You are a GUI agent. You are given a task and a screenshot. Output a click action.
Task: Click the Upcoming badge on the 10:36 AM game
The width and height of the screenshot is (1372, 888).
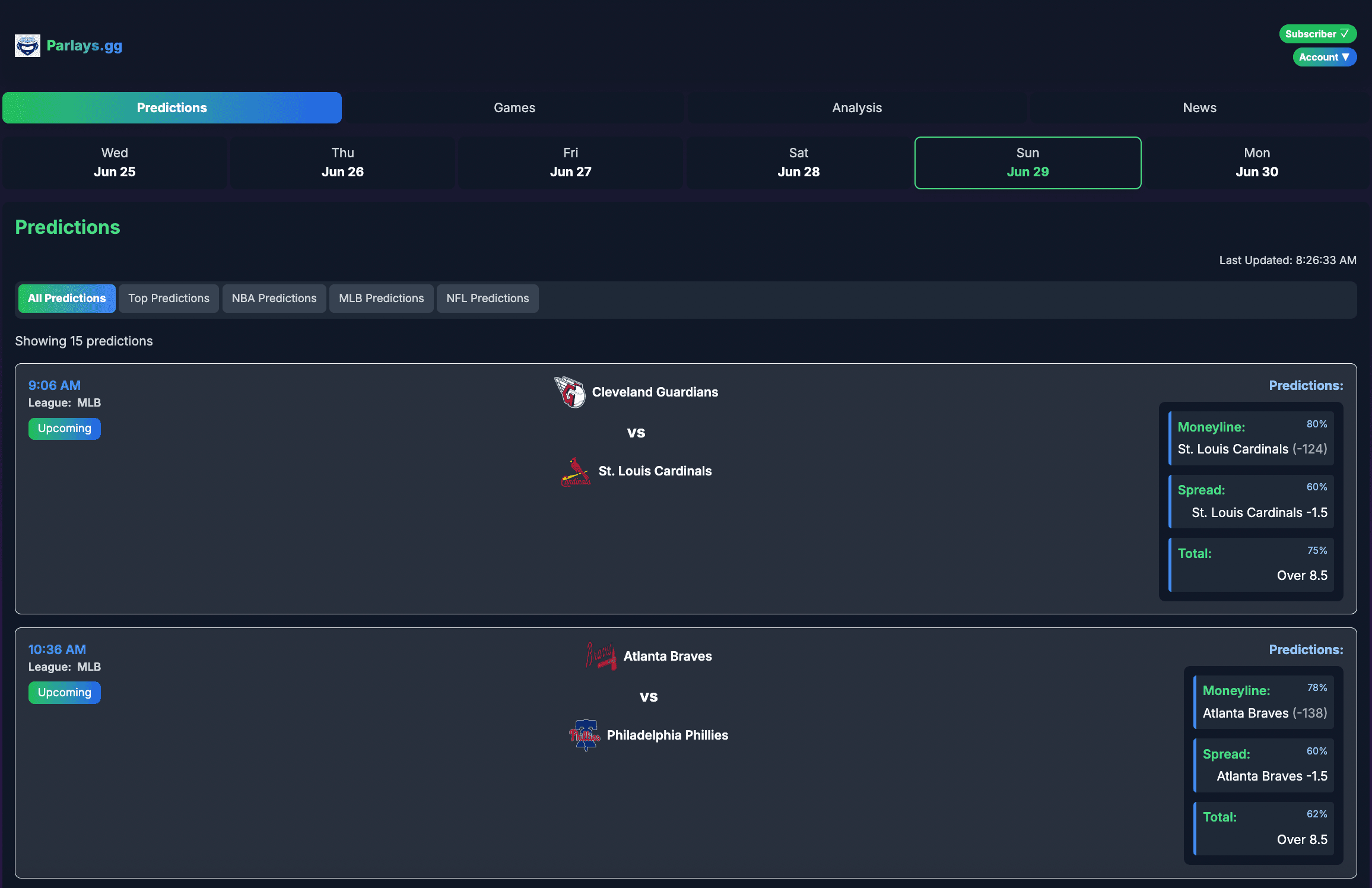pyautogui.click(x=65, y=692)
